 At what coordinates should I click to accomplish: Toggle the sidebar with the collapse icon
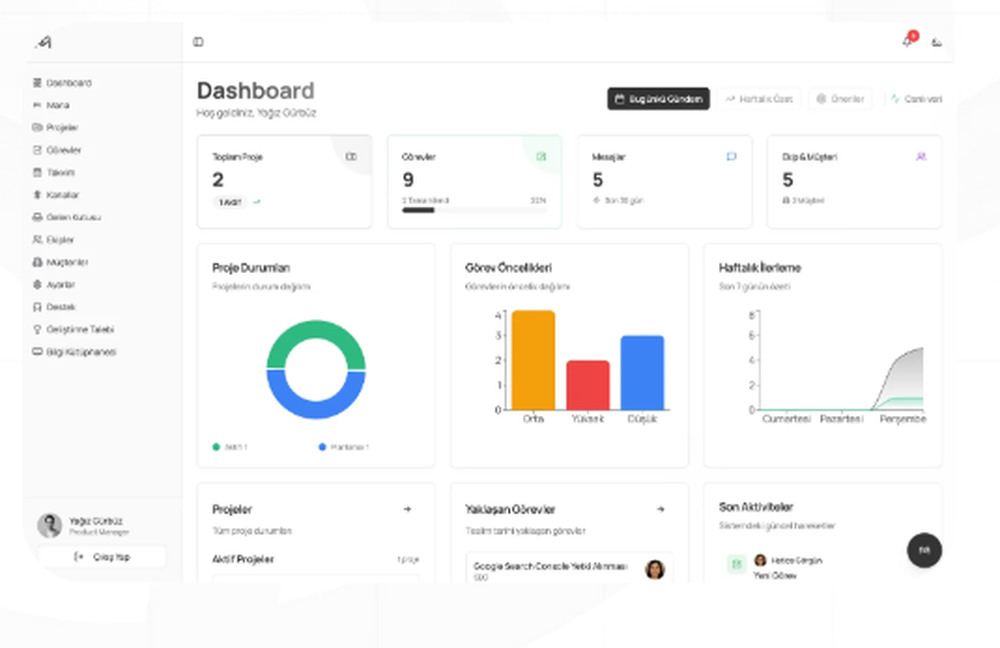pyautogui.click(x=198, y=42)
